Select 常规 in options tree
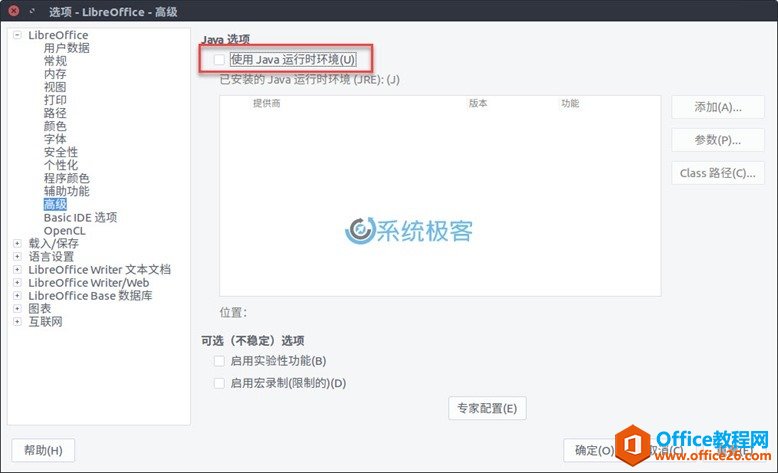Screen dimensions: 778x473 [55, 61]
